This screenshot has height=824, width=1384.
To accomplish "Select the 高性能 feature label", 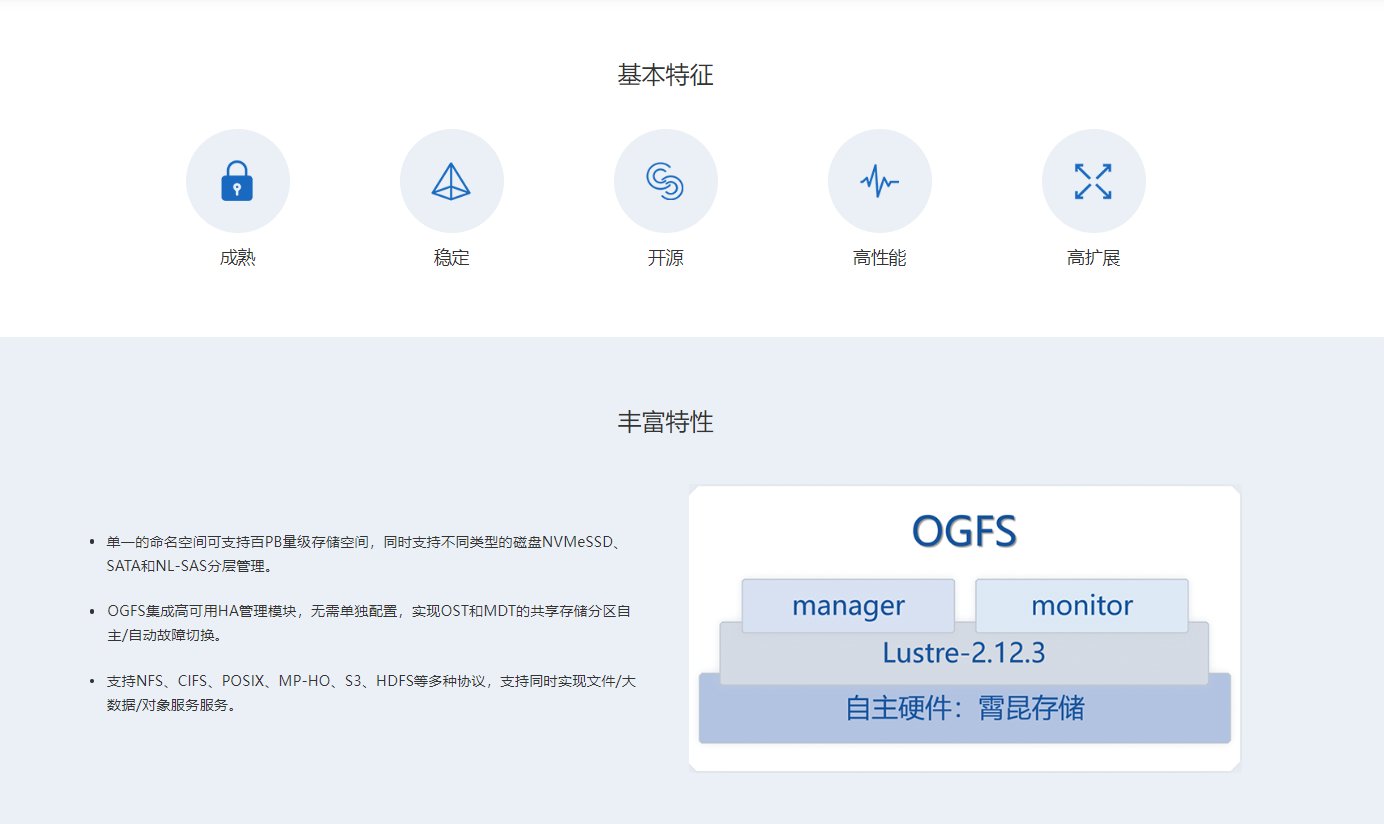I will tap(879, 258).
